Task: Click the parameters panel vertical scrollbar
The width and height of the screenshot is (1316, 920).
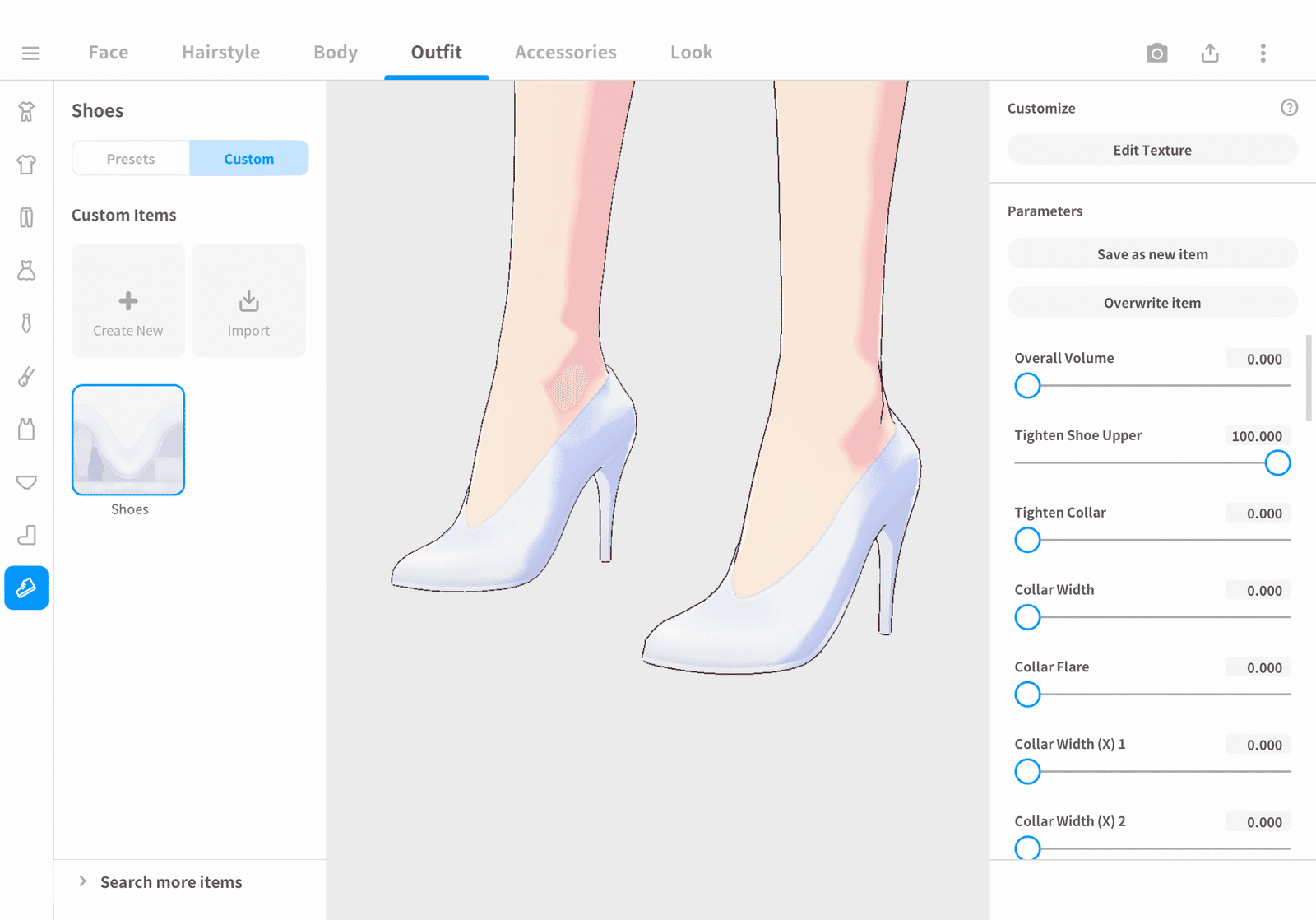Action: (1308, 378)
